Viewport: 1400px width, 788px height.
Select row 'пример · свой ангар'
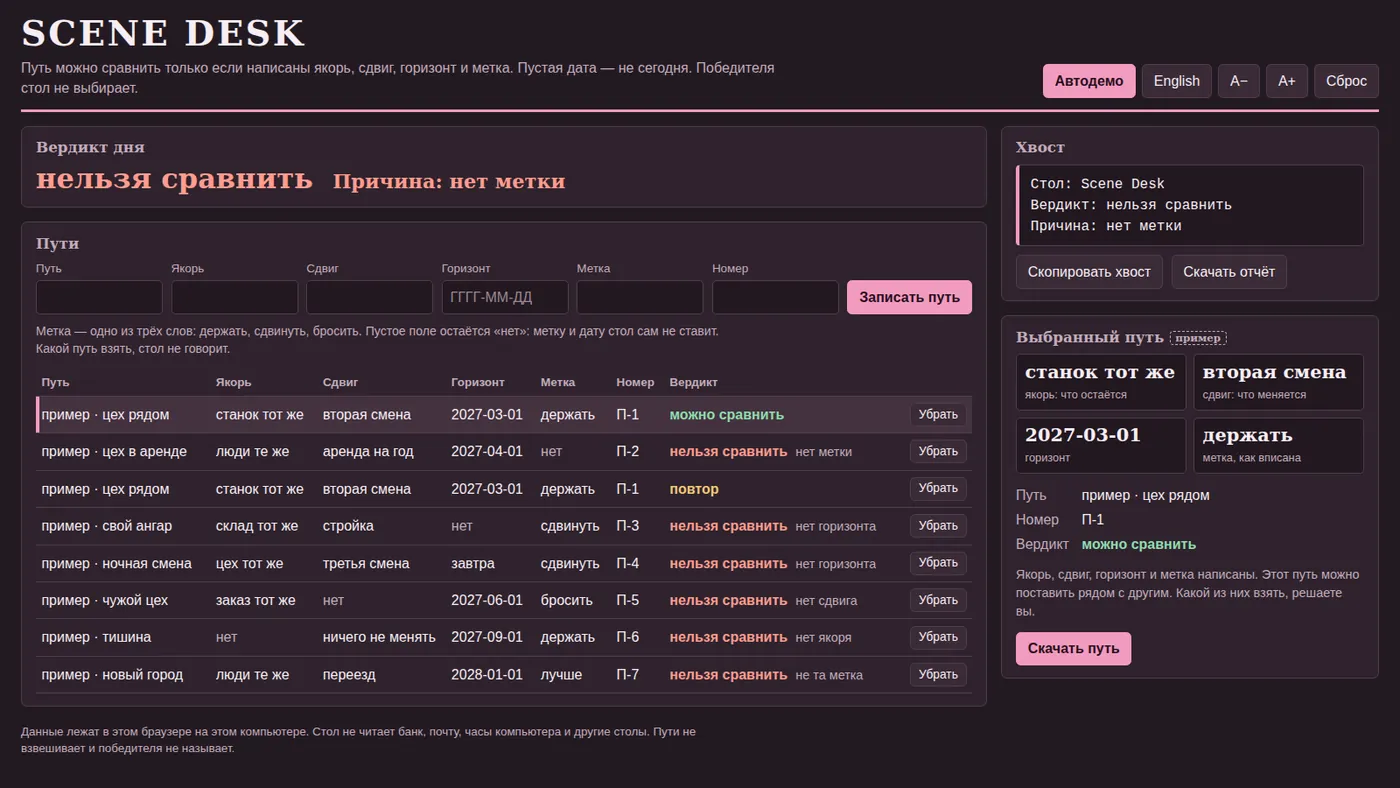[504, 526]
